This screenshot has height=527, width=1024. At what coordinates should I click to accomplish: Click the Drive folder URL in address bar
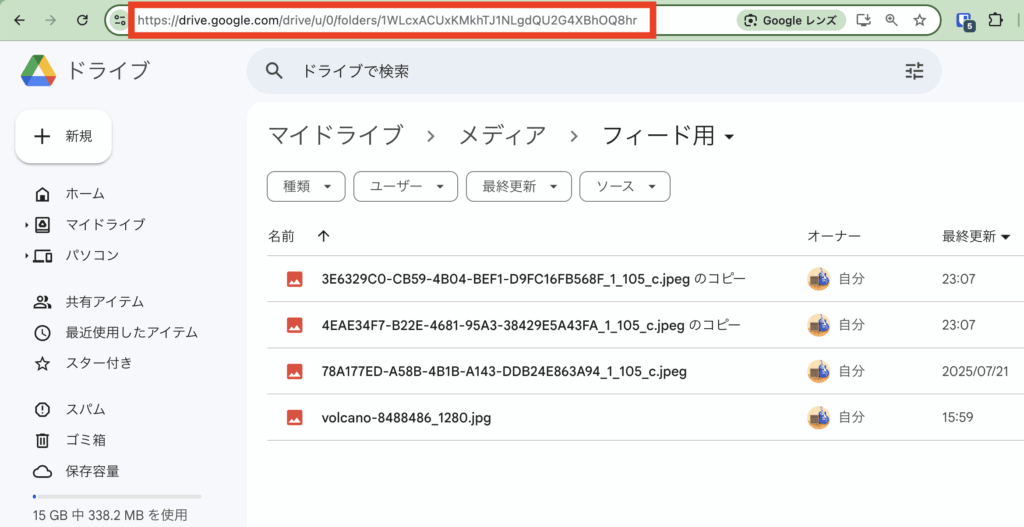(387, 20)
